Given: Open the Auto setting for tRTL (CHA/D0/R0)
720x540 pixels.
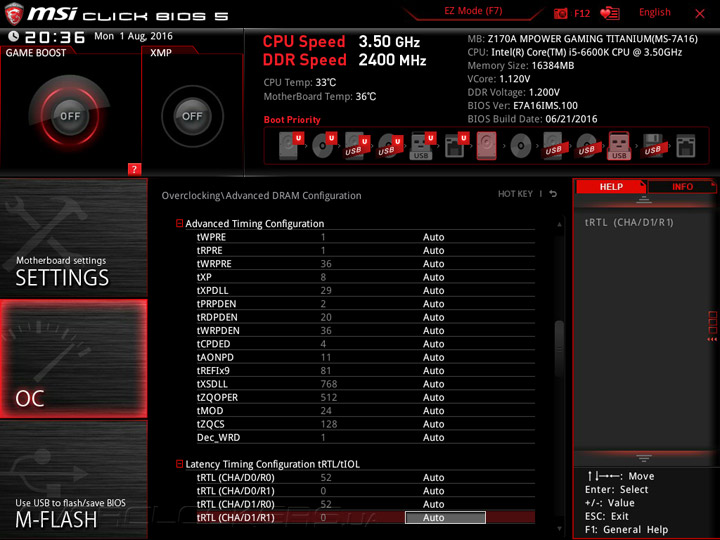Looking at the screenshot, I should coord(433,478).
